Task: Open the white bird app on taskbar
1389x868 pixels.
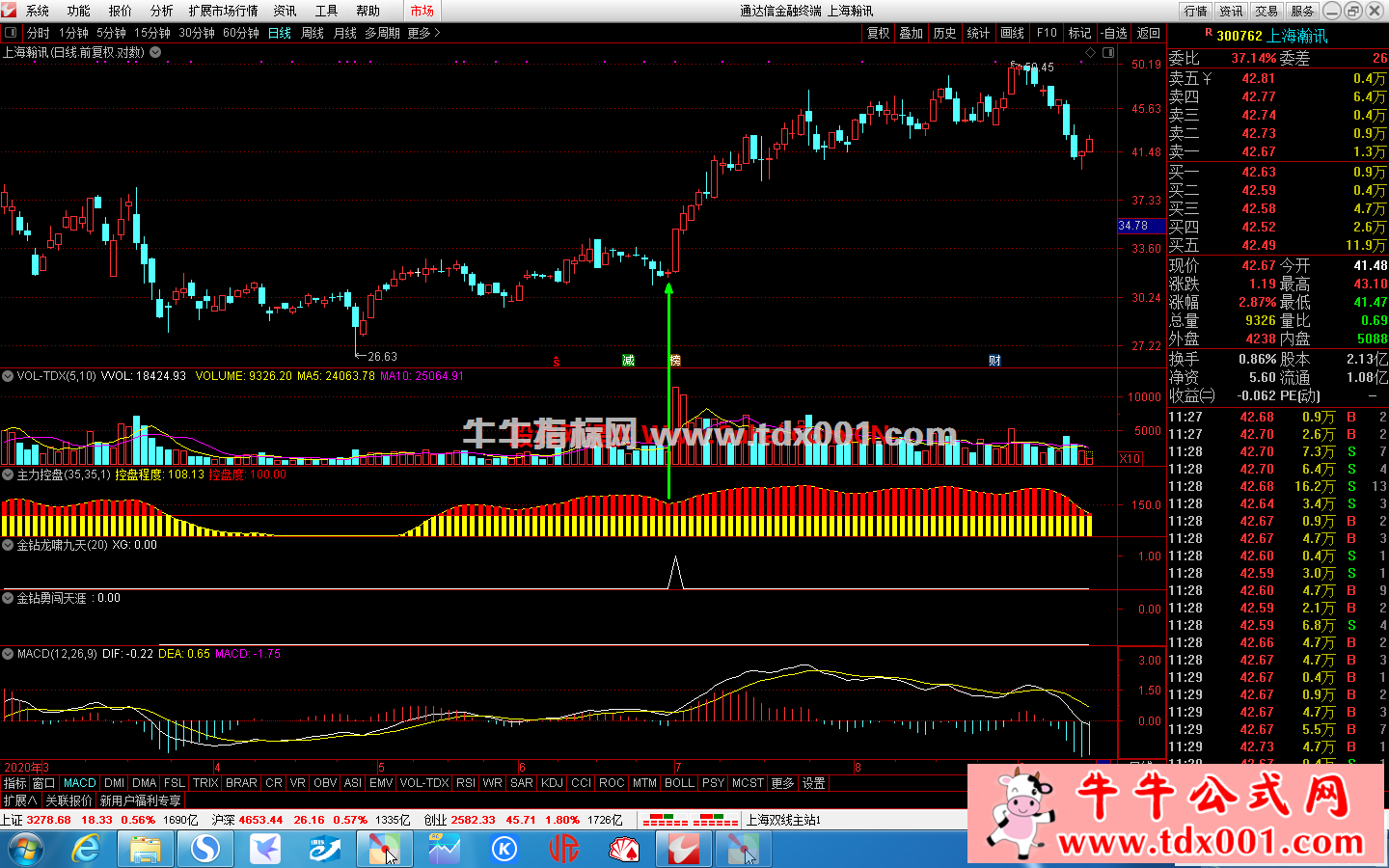Action: tap(265, 849)
